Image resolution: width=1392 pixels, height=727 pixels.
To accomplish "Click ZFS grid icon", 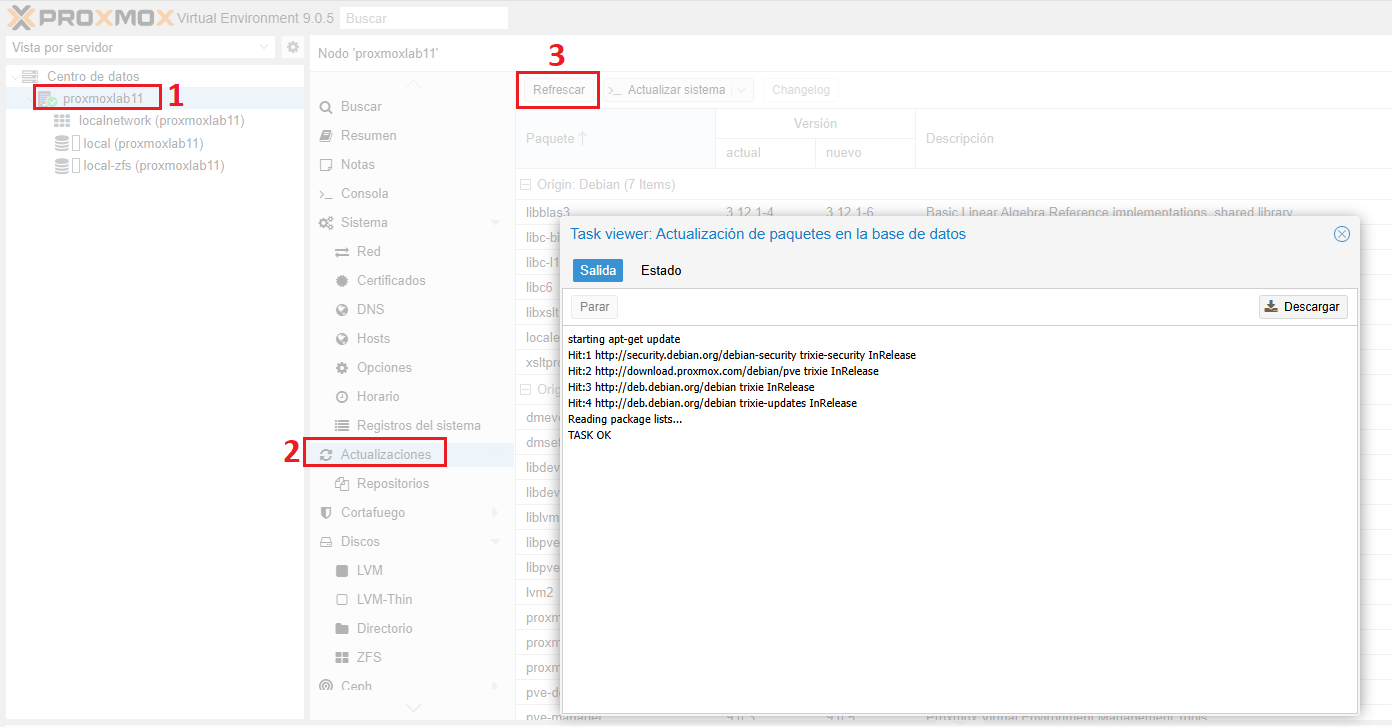I will pyautogui.click(x=342, y=657).
